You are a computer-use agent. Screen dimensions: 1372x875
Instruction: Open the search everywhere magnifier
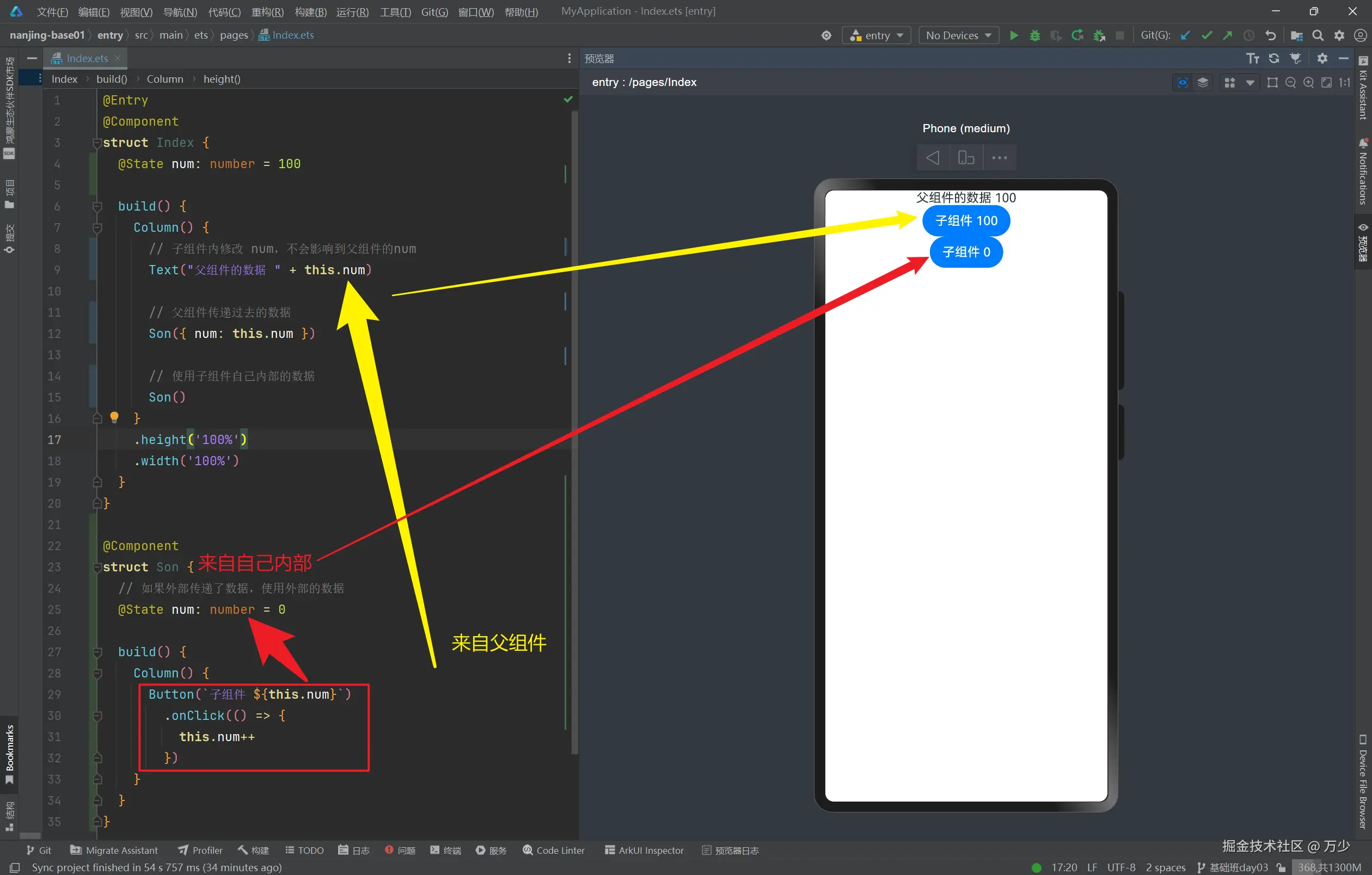point(1318,35)
